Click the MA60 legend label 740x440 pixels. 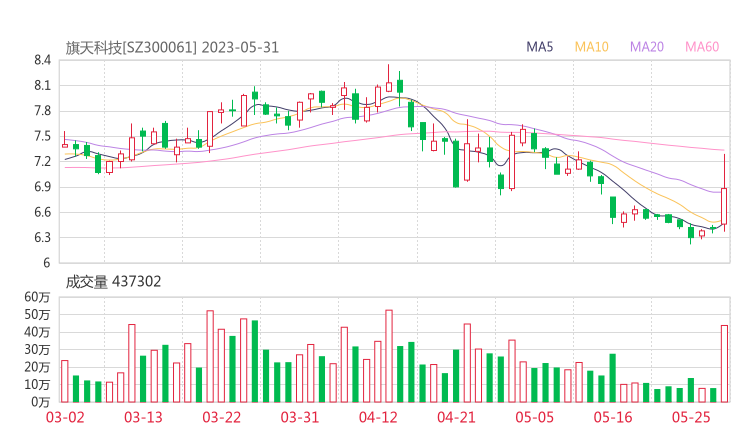pos(702,47)
